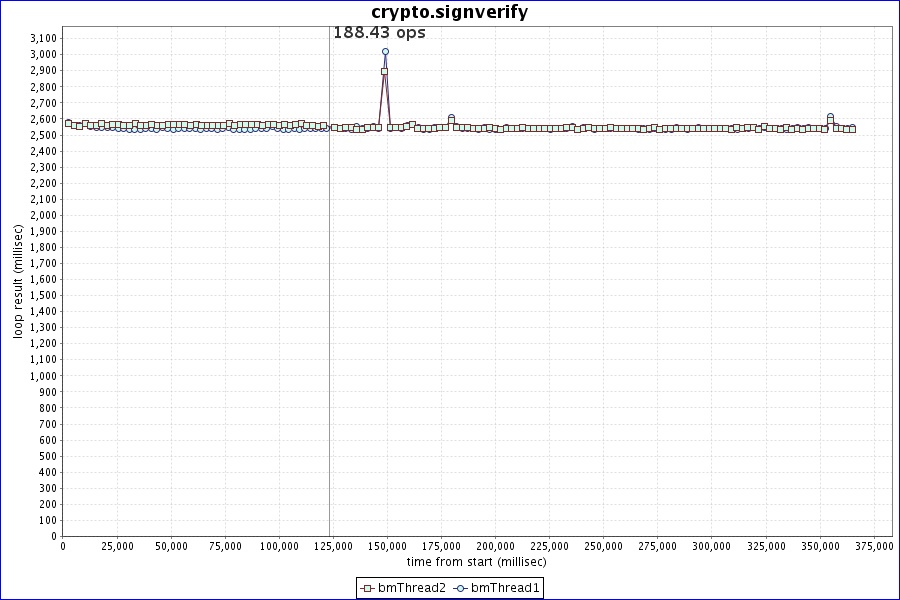This screenshot has width=900, height=600.
Task: Click the vertical marker line in the plot
Action: point(330,300)
